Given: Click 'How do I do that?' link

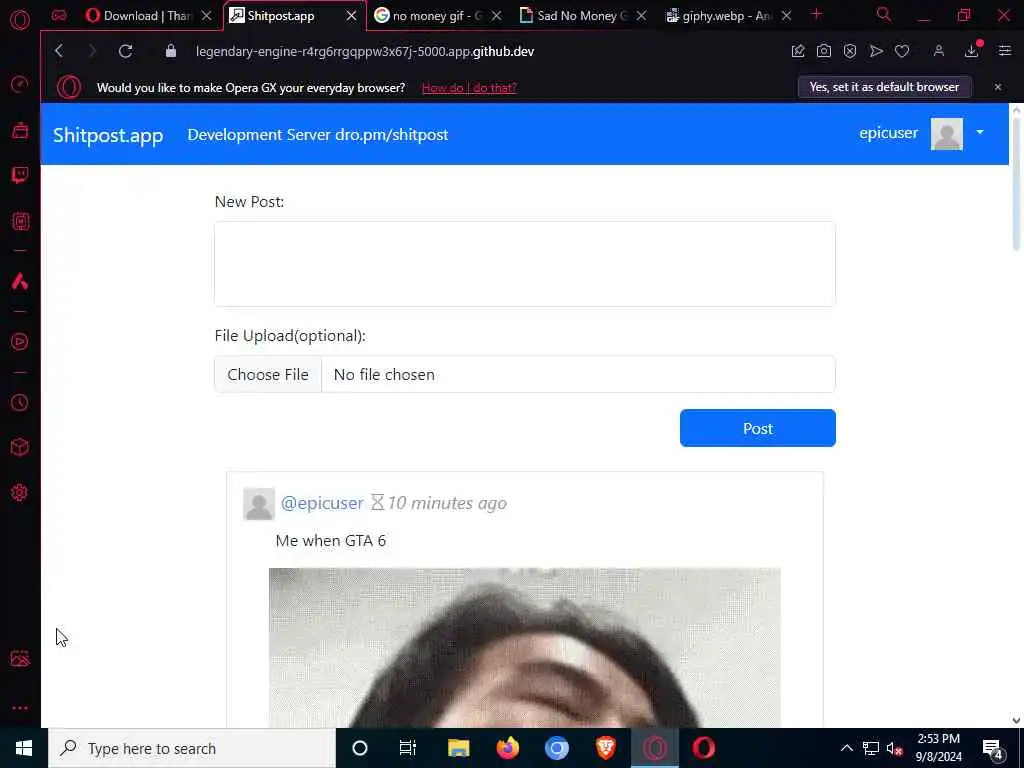Looking at the screenshot, I should coord(469,88).
